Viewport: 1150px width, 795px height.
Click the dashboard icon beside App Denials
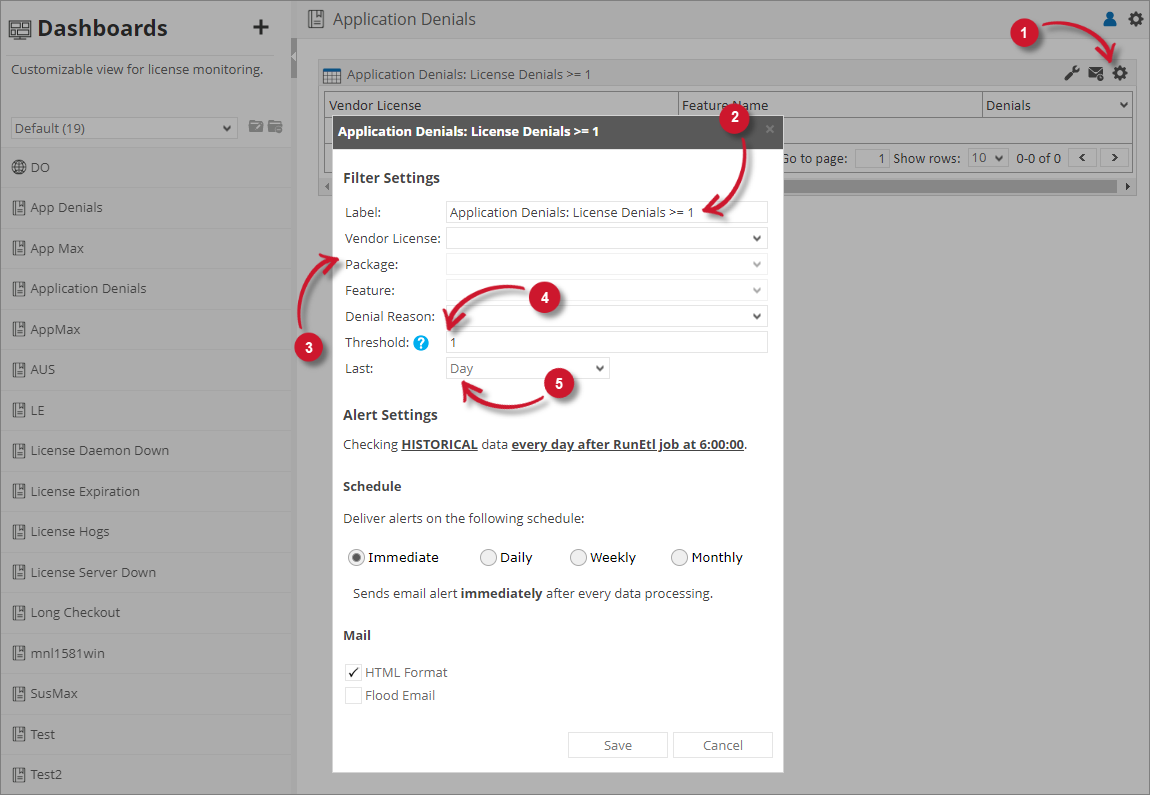pyautogui.click(x=19, y=208)
